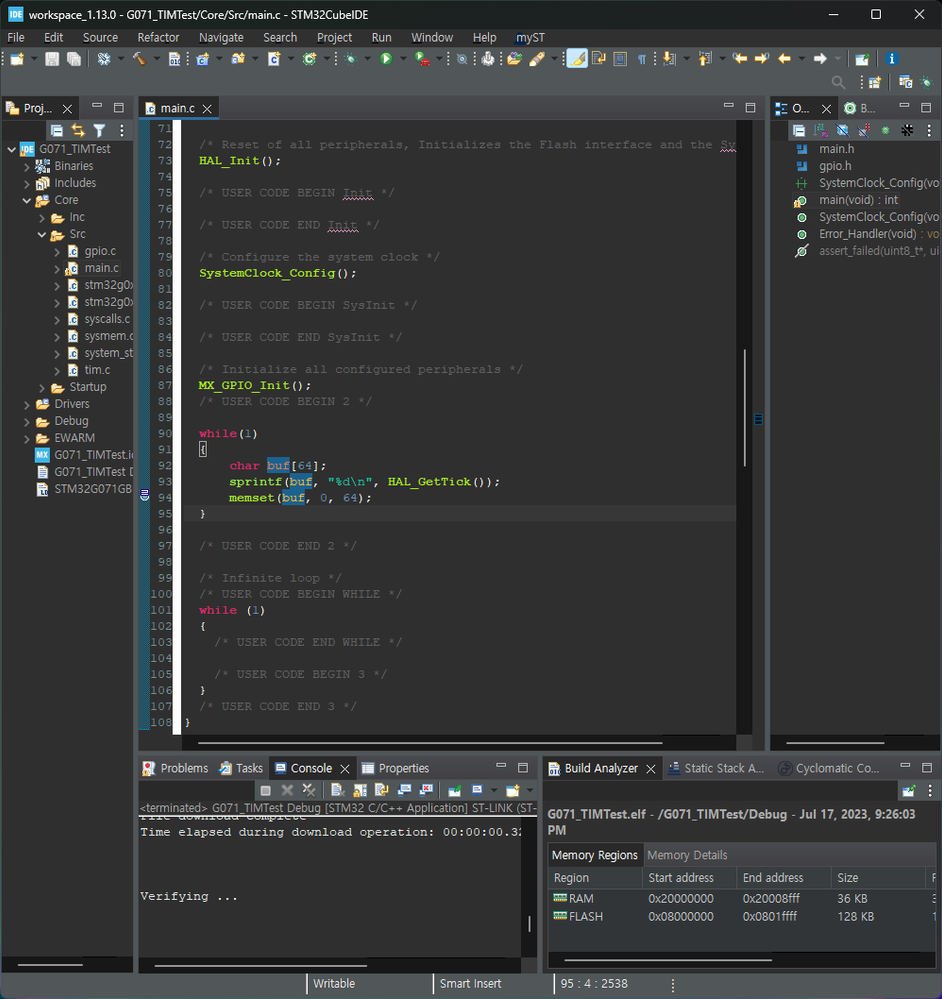Select Error_Handler(void) in the Outline
The height and width of the screenshot is (999, 942).
click(x=867, y=234)
